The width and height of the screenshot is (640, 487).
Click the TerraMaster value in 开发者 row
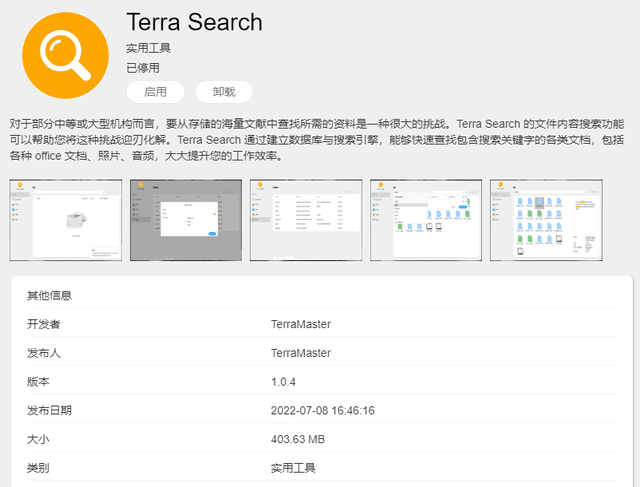(x=301, y=324)
